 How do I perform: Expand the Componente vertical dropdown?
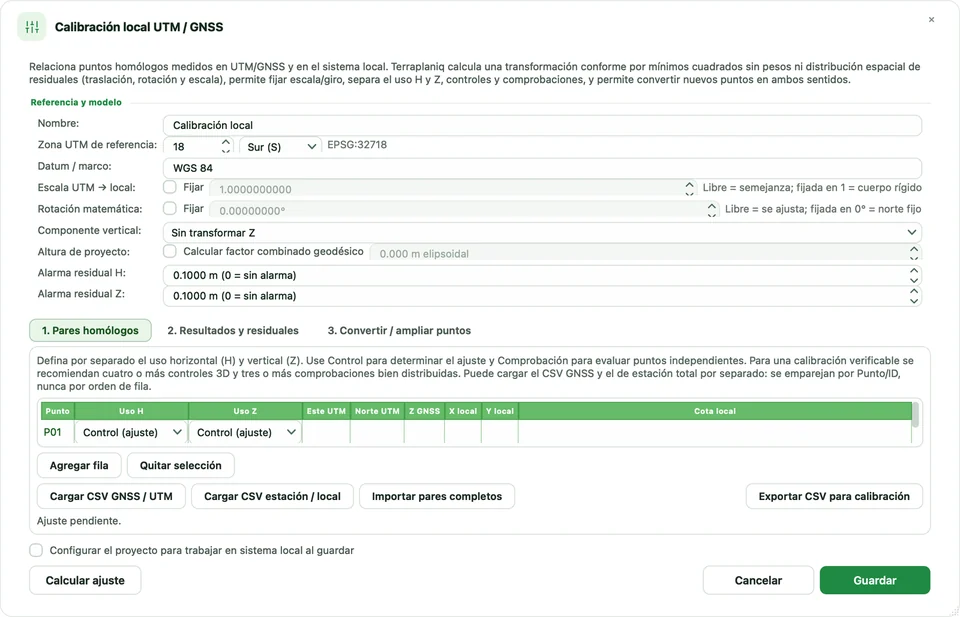click(x=542, y=233)
